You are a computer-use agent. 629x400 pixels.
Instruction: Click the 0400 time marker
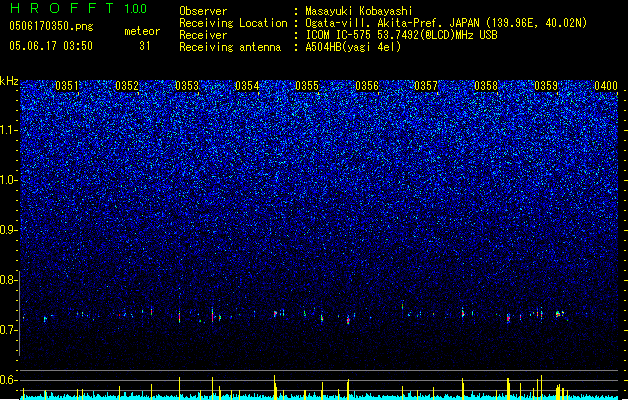pyautogui.click(x=606, y=86)
